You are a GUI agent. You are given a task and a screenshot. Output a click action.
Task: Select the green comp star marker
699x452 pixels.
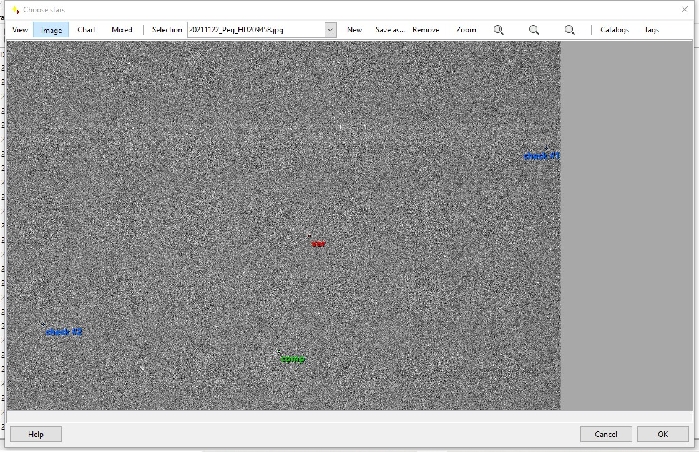293,359
